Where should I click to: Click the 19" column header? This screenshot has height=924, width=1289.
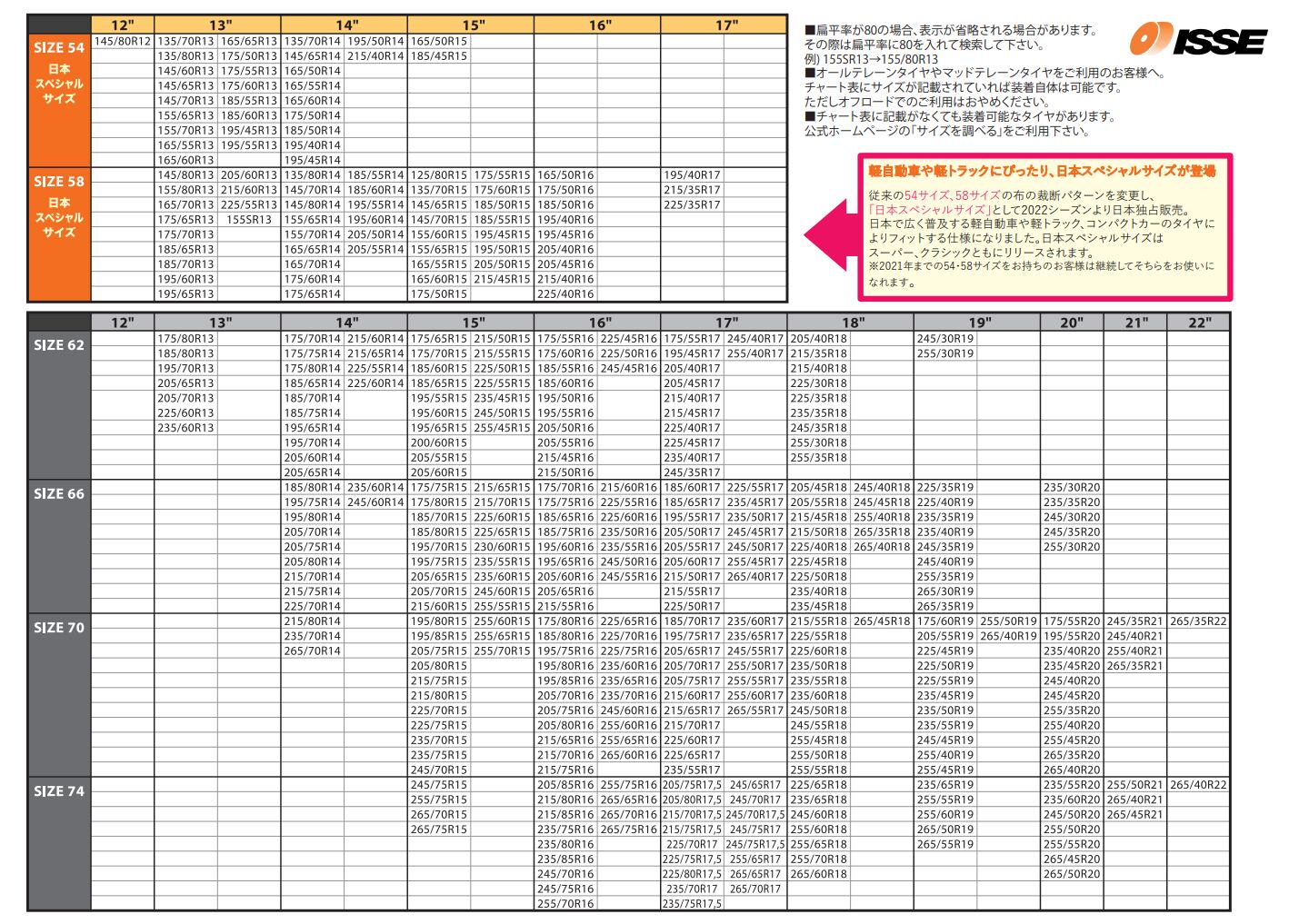(x=978, y=323)
